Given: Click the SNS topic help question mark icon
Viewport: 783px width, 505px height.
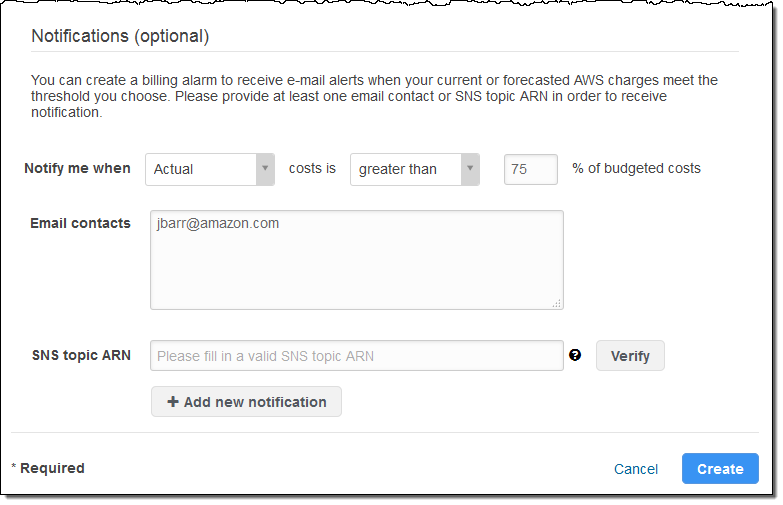Looking at the screenshot, I should (575, 355).
